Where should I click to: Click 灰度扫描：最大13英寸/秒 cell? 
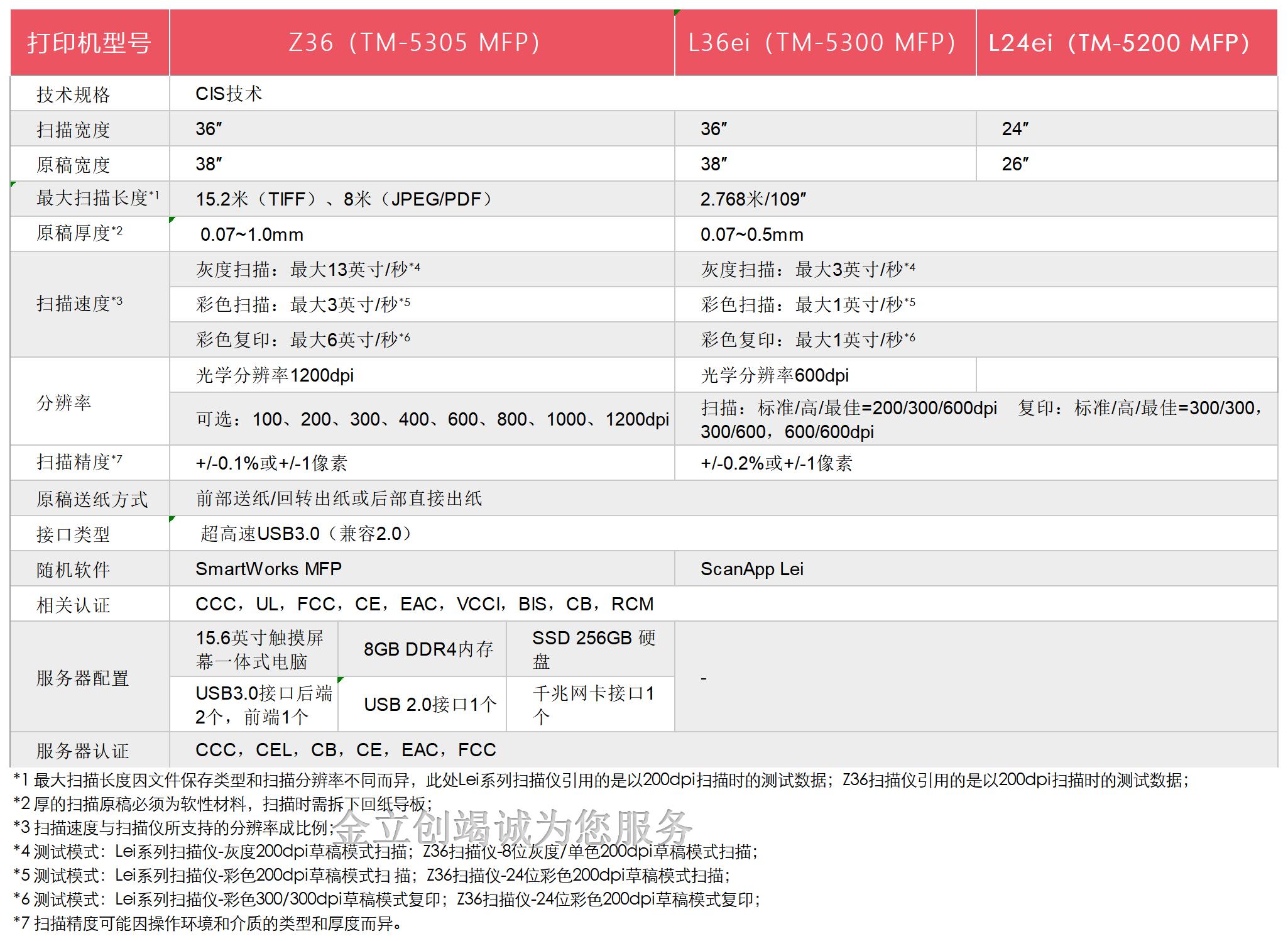click(x=422, y=270)
